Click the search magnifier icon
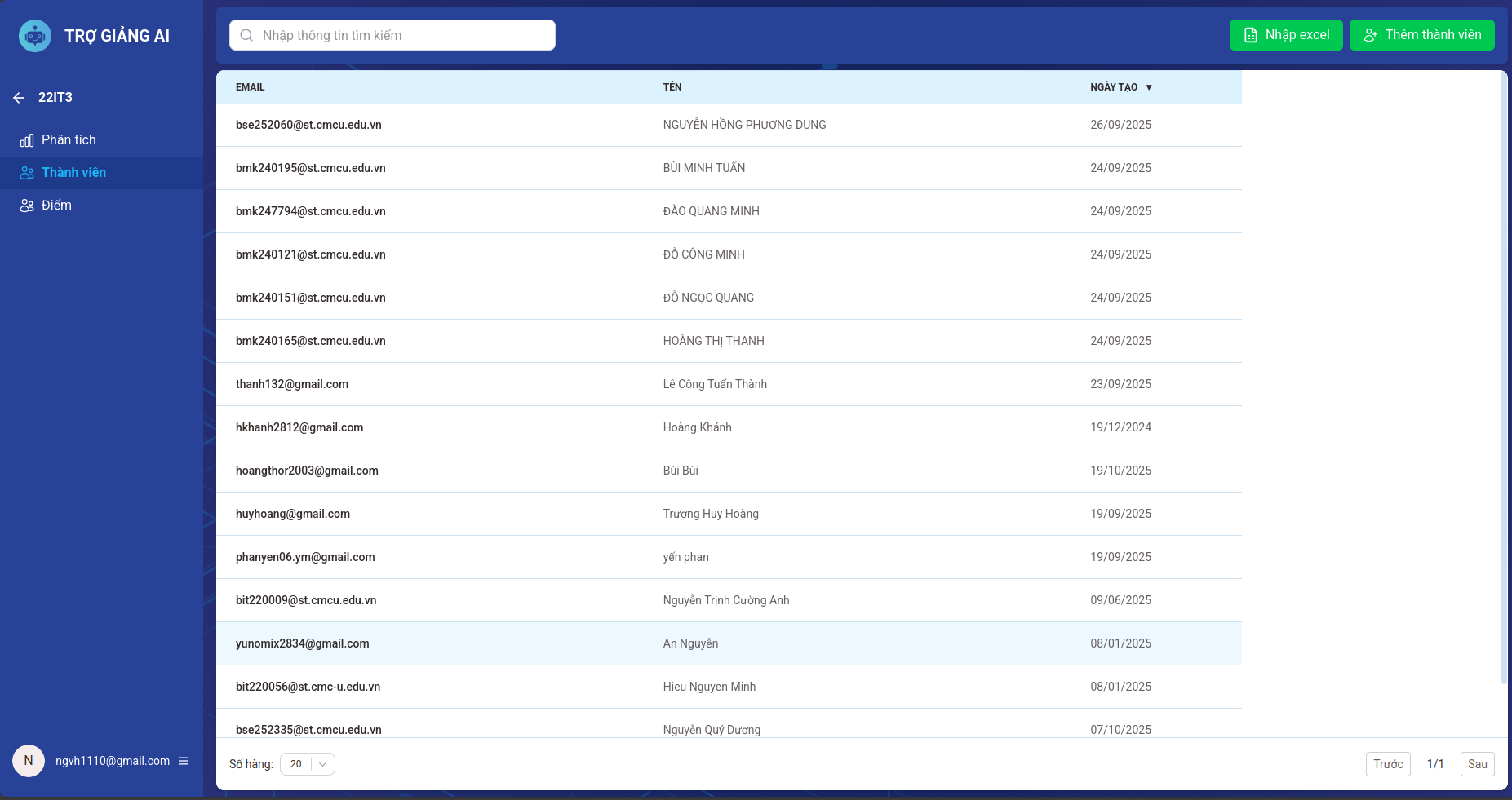 [x=246, y=35]
